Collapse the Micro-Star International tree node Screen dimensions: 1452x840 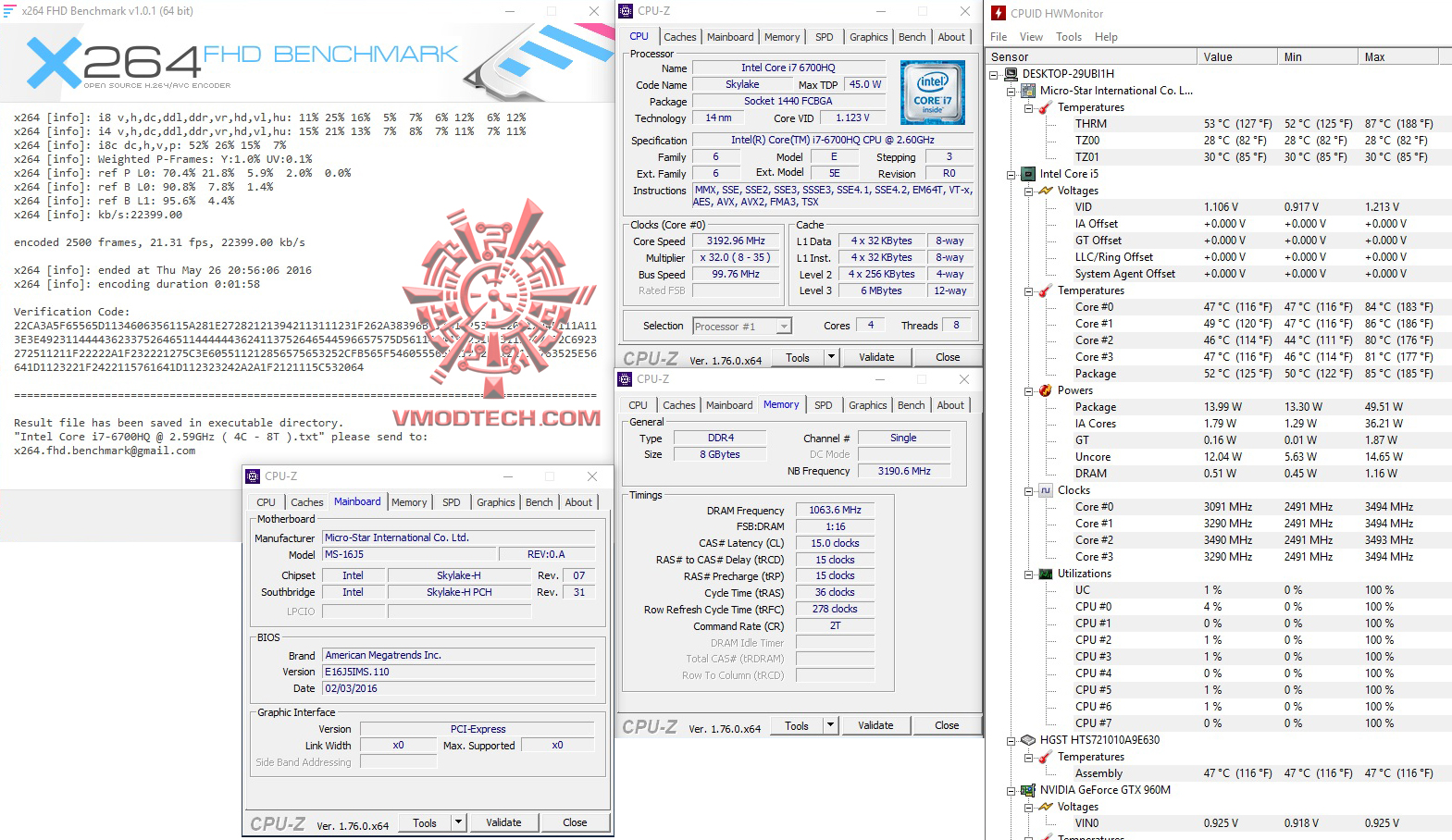click(x=1011, y=92)
